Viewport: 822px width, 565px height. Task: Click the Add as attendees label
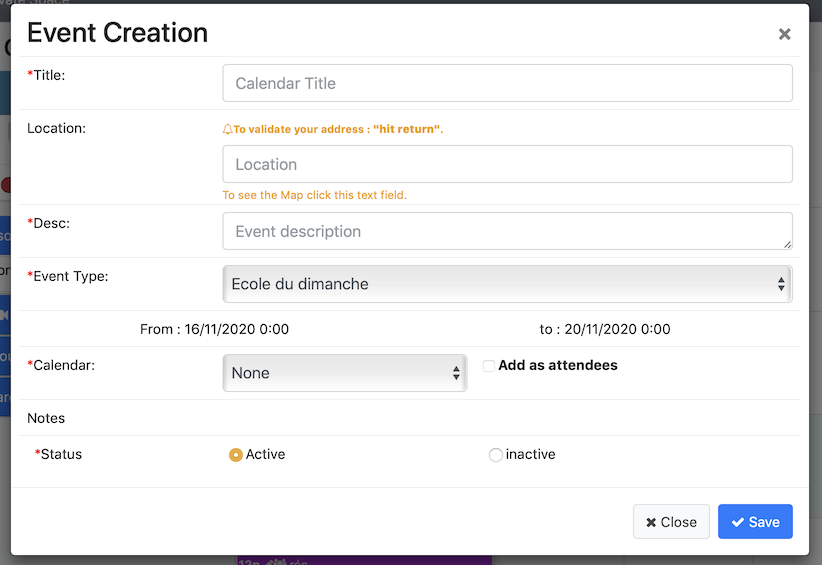coord(558,365)
